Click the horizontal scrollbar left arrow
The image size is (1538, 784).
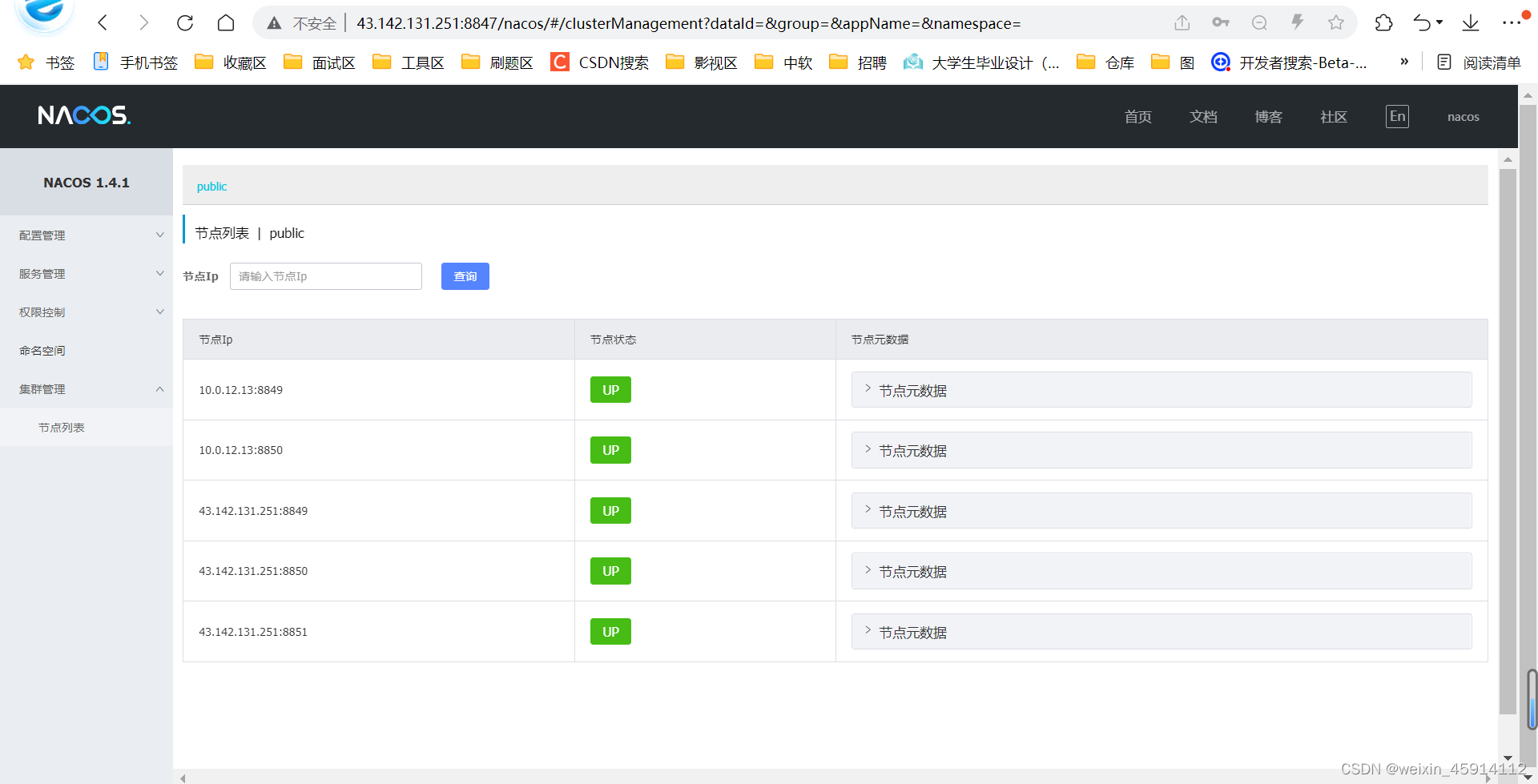(183, 778)
